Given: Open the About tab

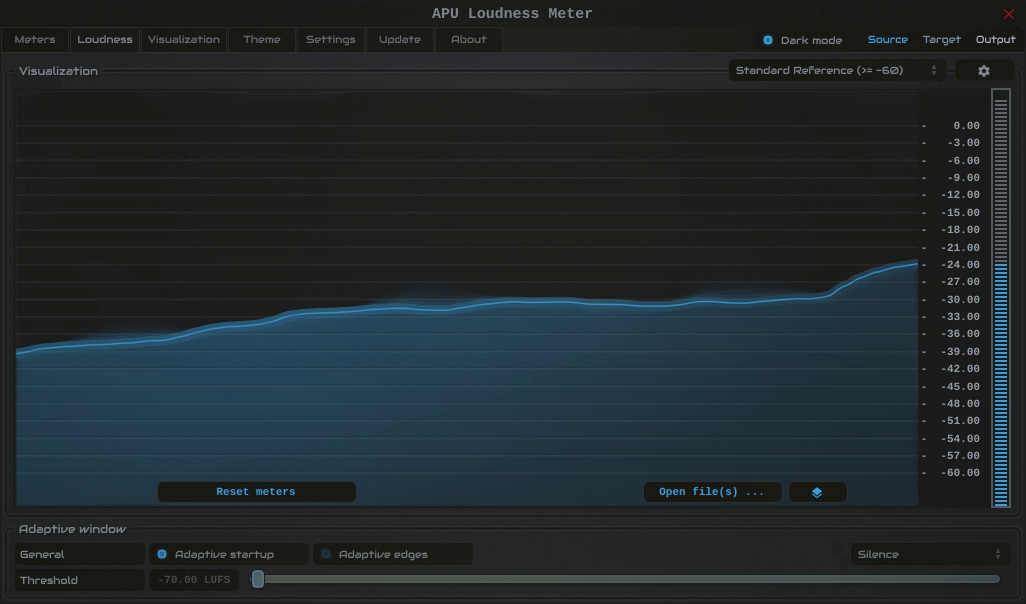Looking at the screenshot, I should click(x=469, y=39).
